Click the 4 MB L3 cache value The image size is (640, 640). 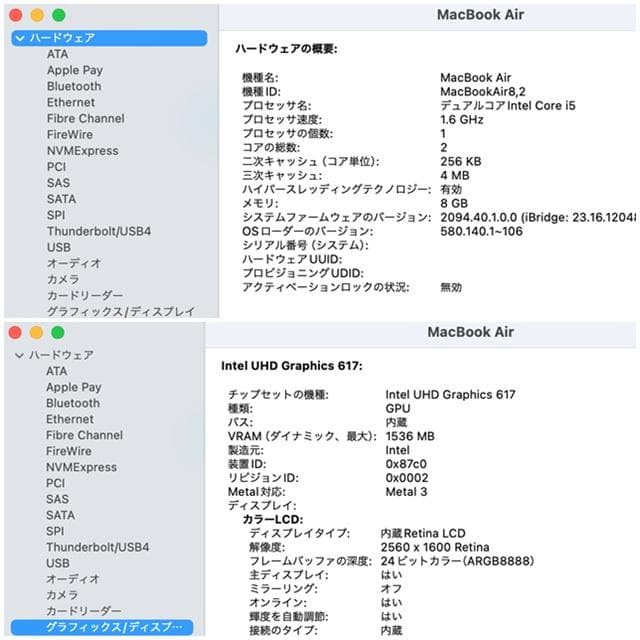455,176
